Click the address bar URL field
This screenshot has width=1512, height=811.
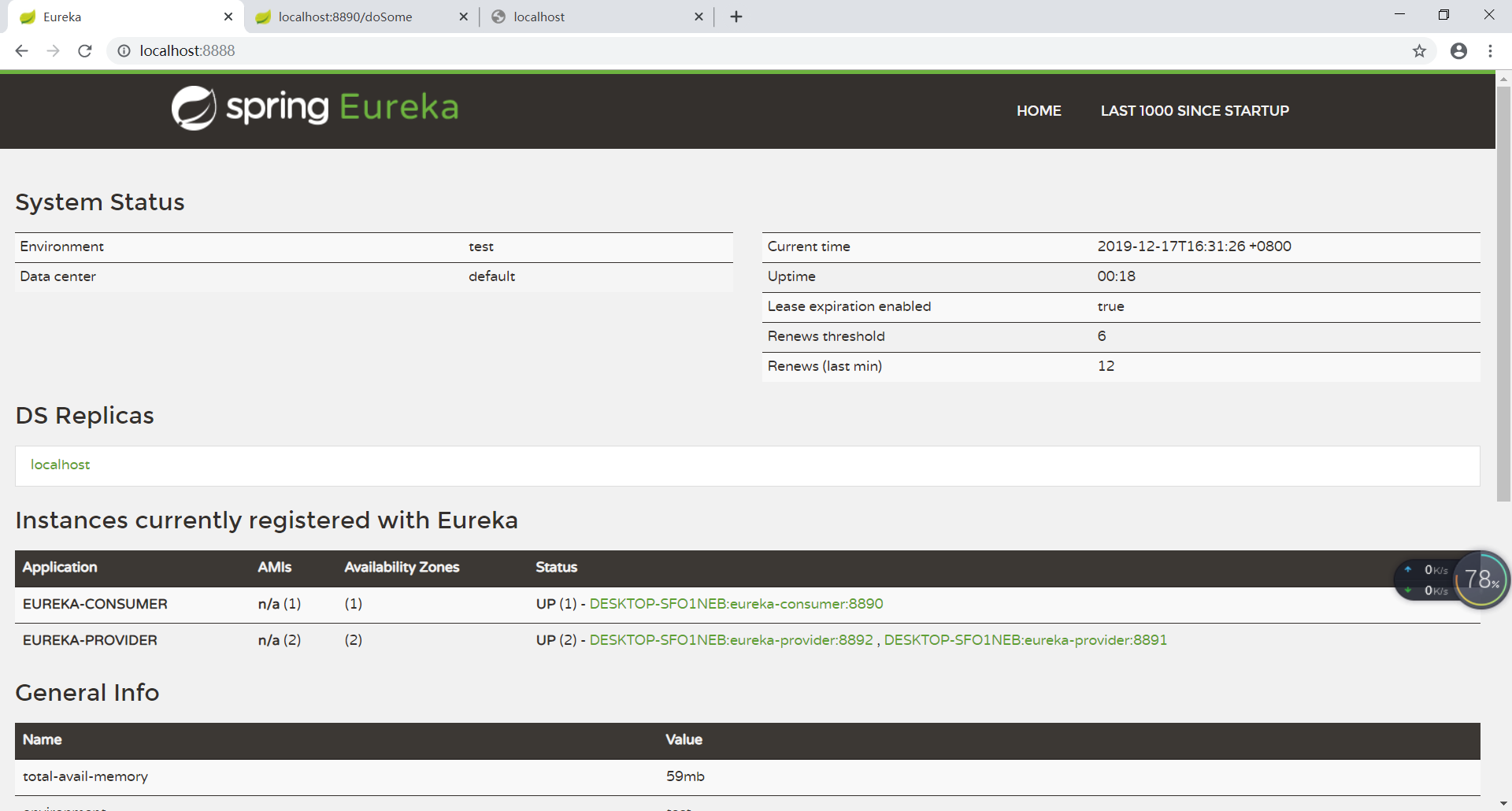point(772,51)
